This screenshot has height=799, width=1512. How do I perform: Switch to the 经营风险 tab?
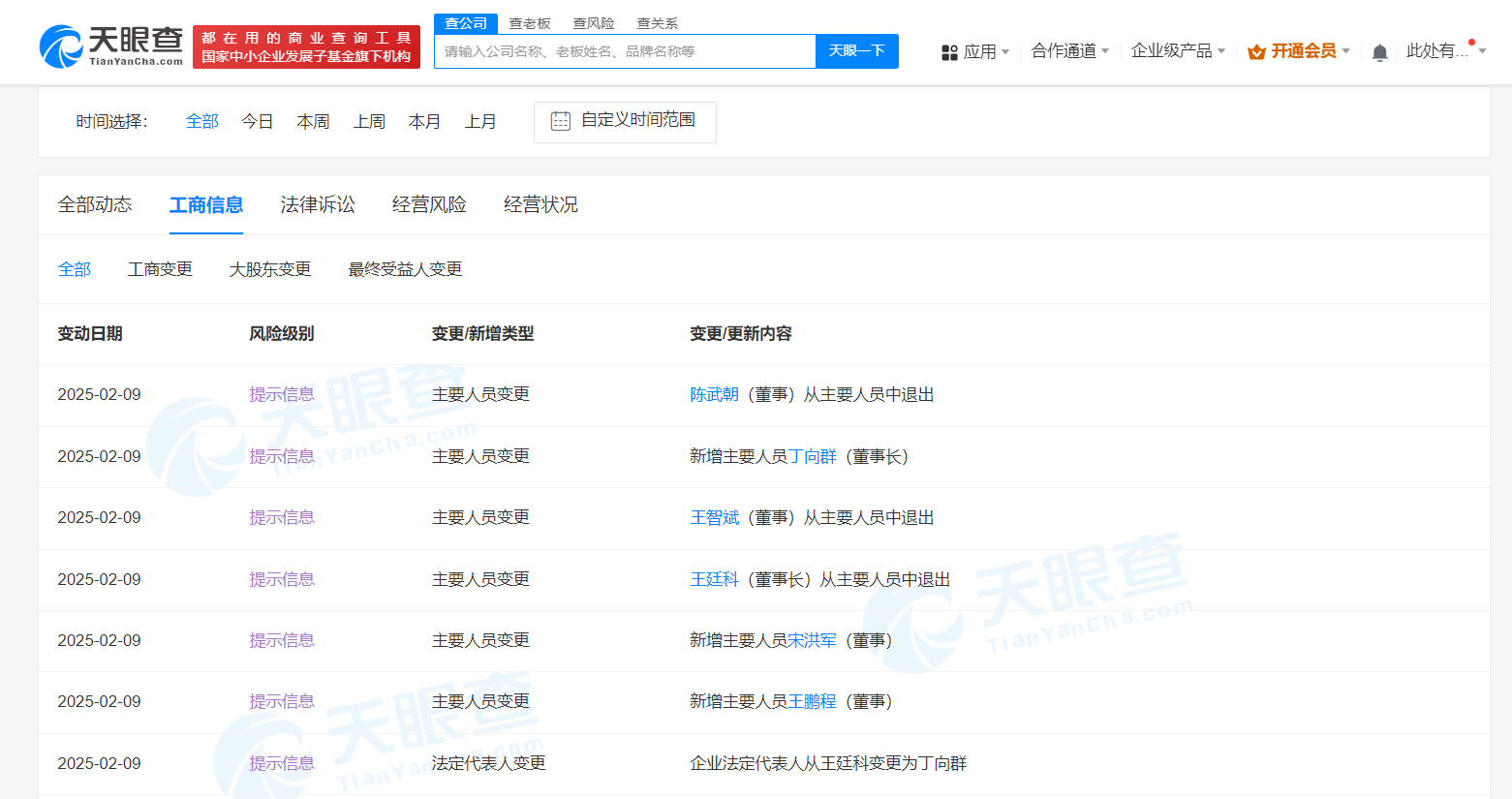tap(429, 204)
